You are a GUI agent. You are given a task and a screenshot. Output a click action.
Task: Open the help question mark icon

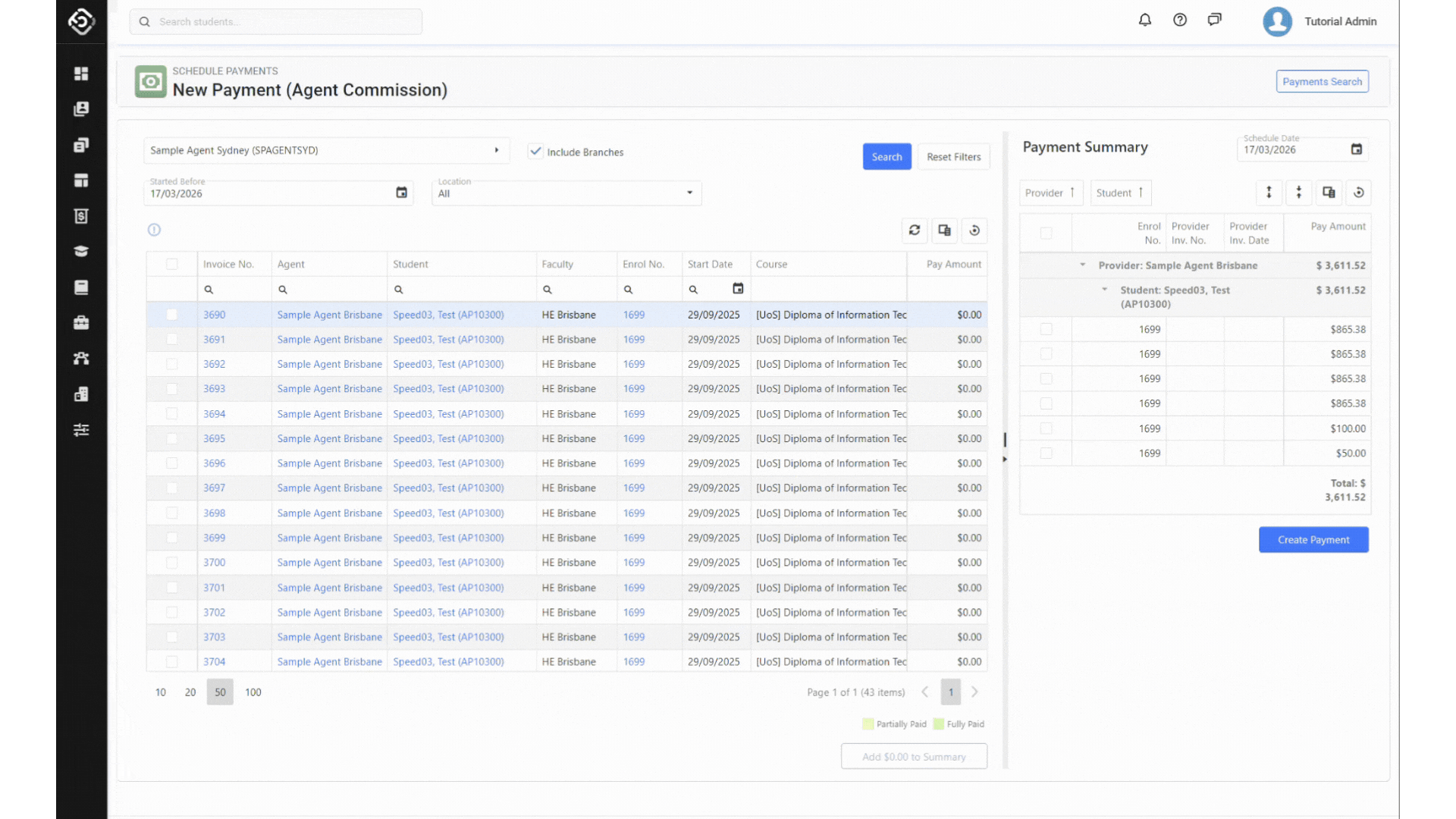(1180, 20)
